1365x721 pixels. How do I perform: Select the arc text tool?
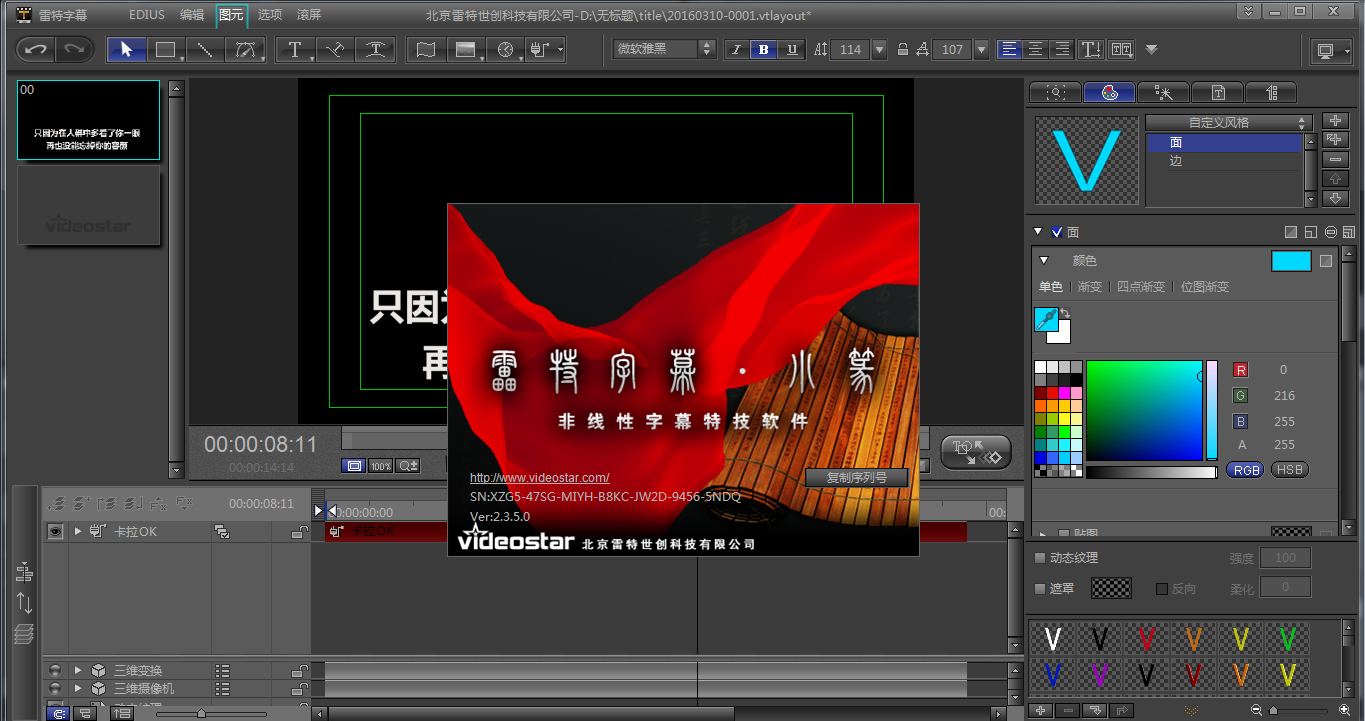pyautogui.click(x=375, y=49)
